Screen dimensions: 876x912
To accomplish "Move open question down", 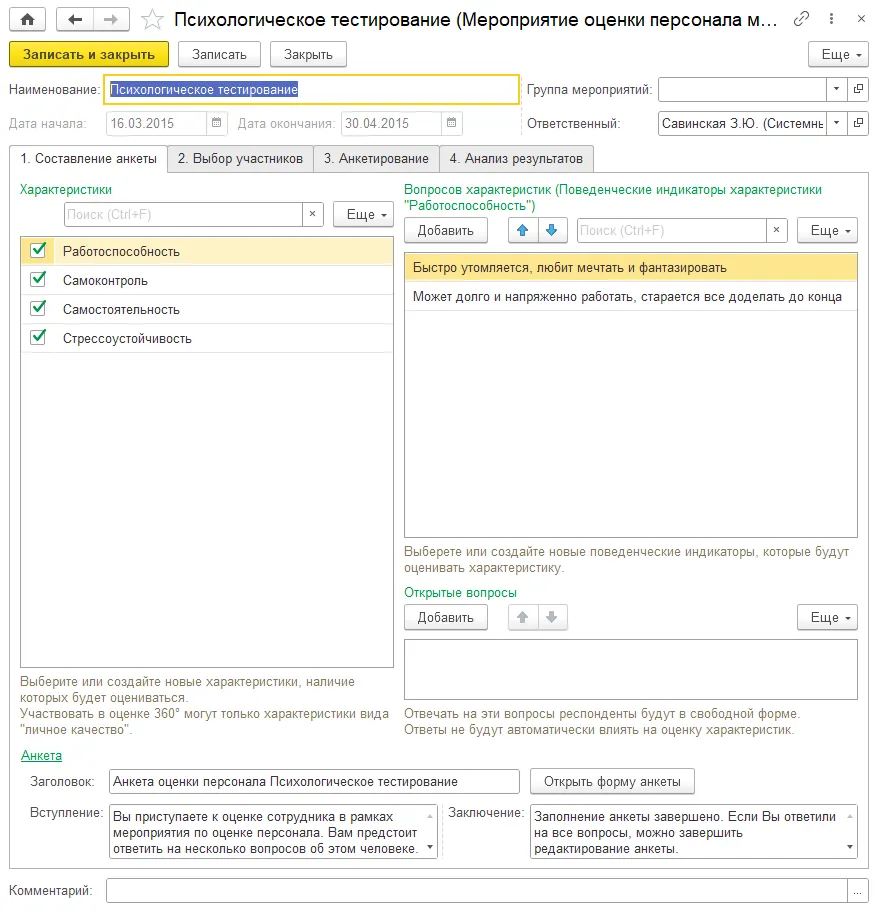I will click(x=552, y=617).
